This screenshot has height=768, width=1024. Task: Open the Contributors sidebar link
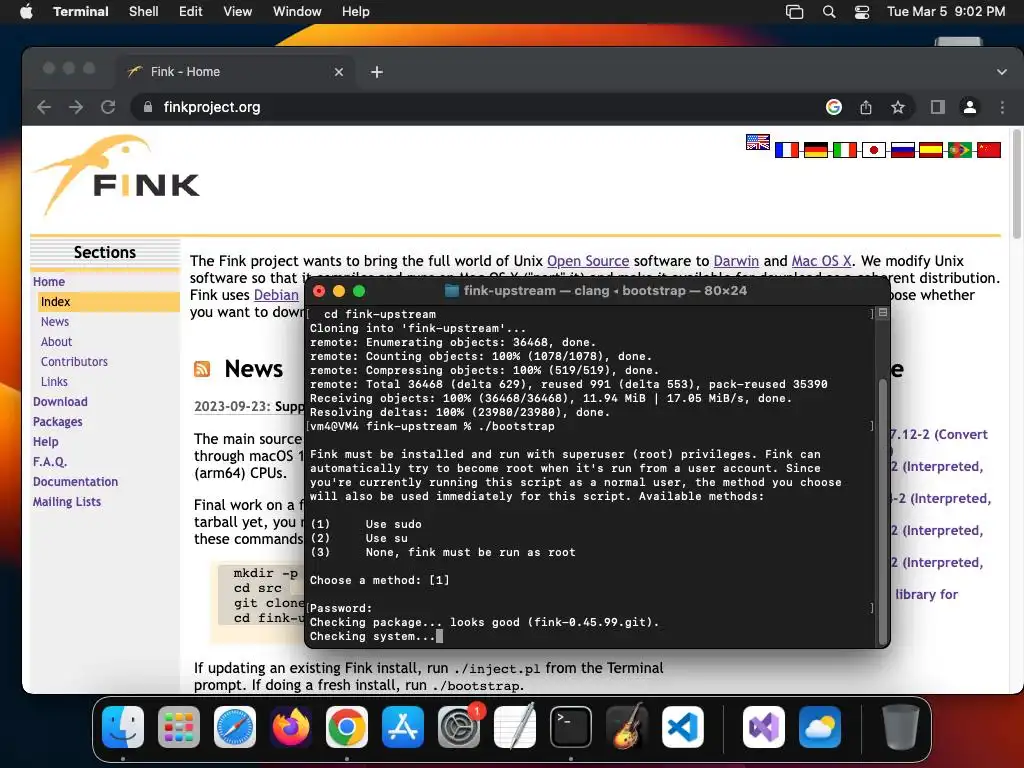point(74,362)
